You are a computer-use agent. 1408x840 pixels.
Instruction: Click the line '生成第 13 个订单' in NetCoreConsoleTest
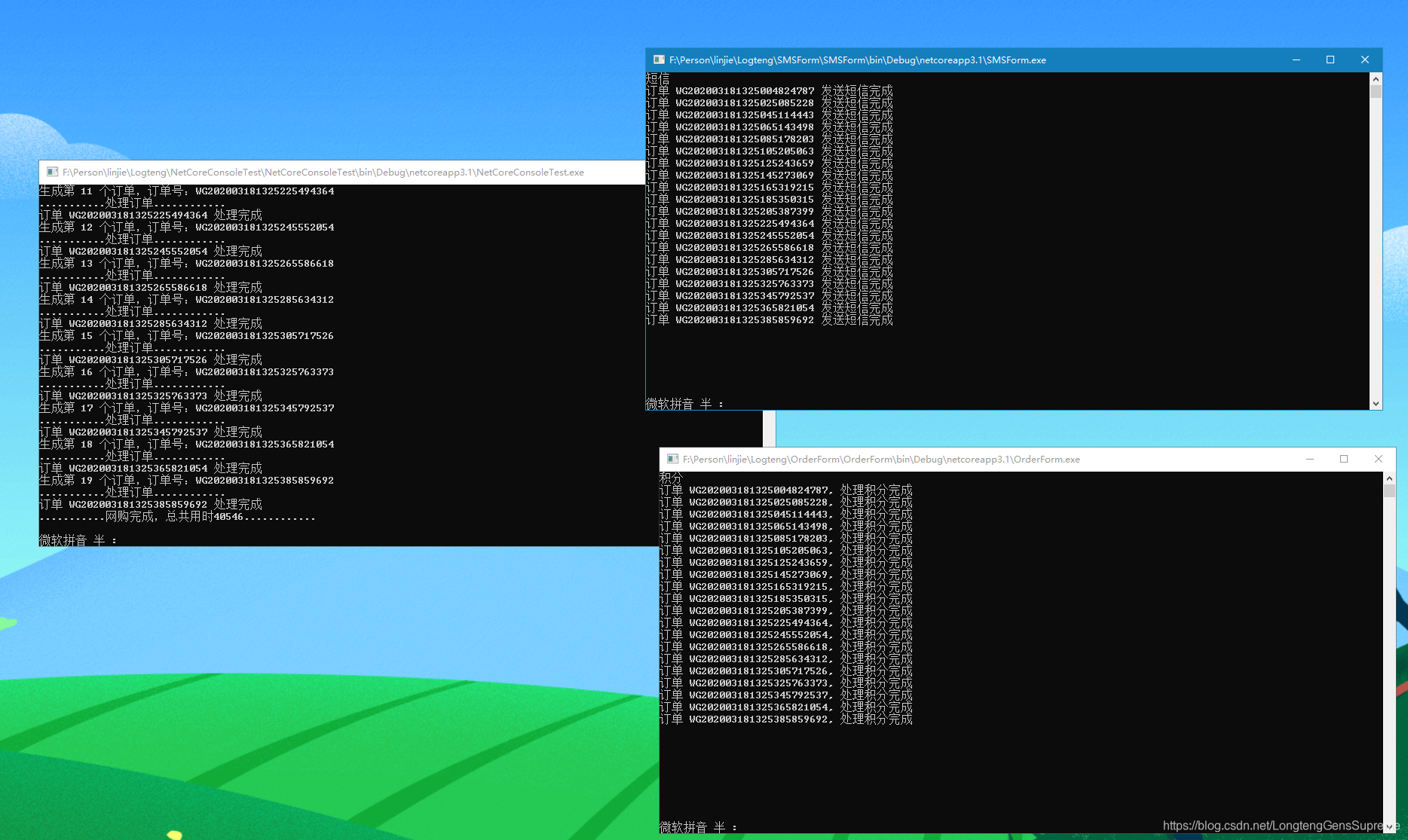pyautogui.click(x=187, y=264)
